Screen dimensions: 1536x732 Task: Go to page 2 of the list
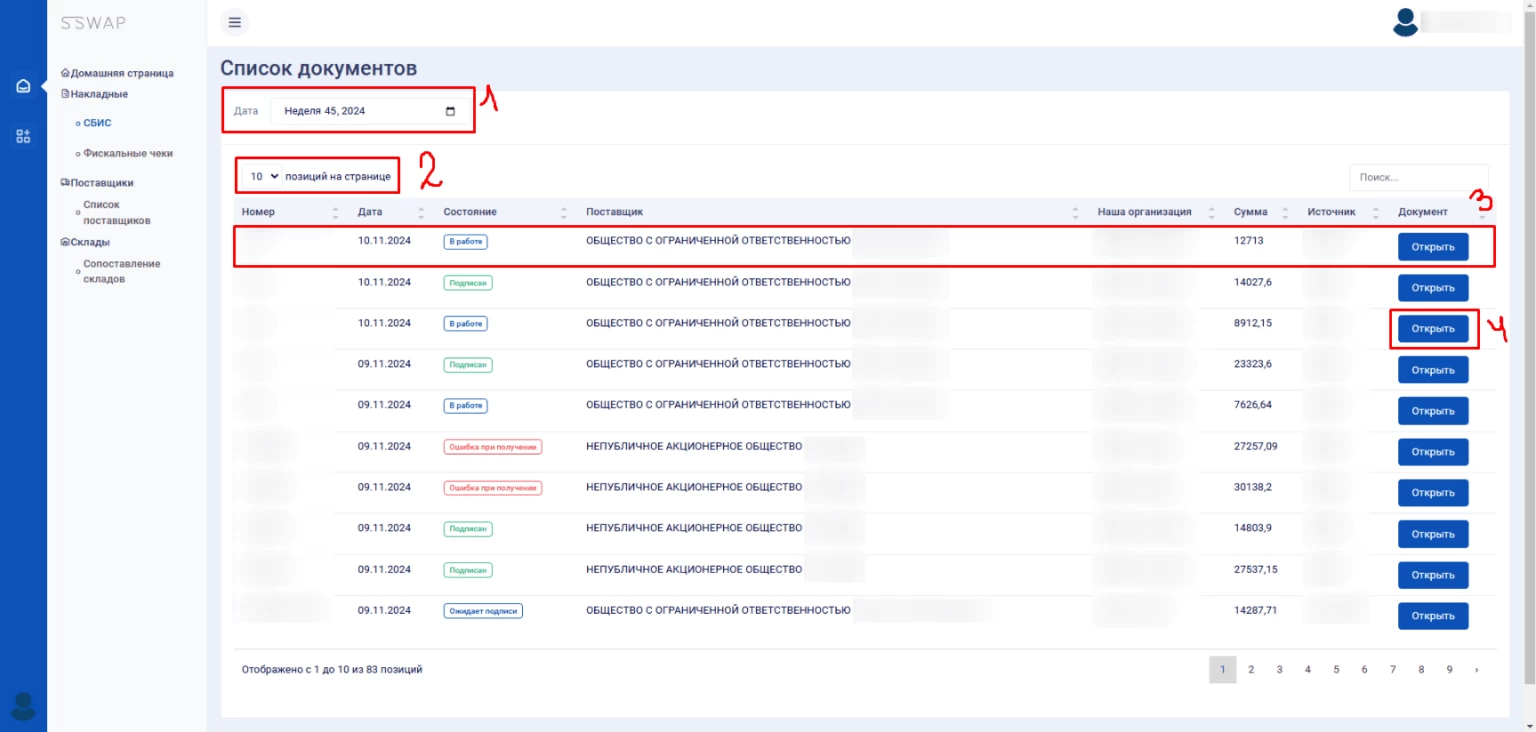tap(1251, 670)
